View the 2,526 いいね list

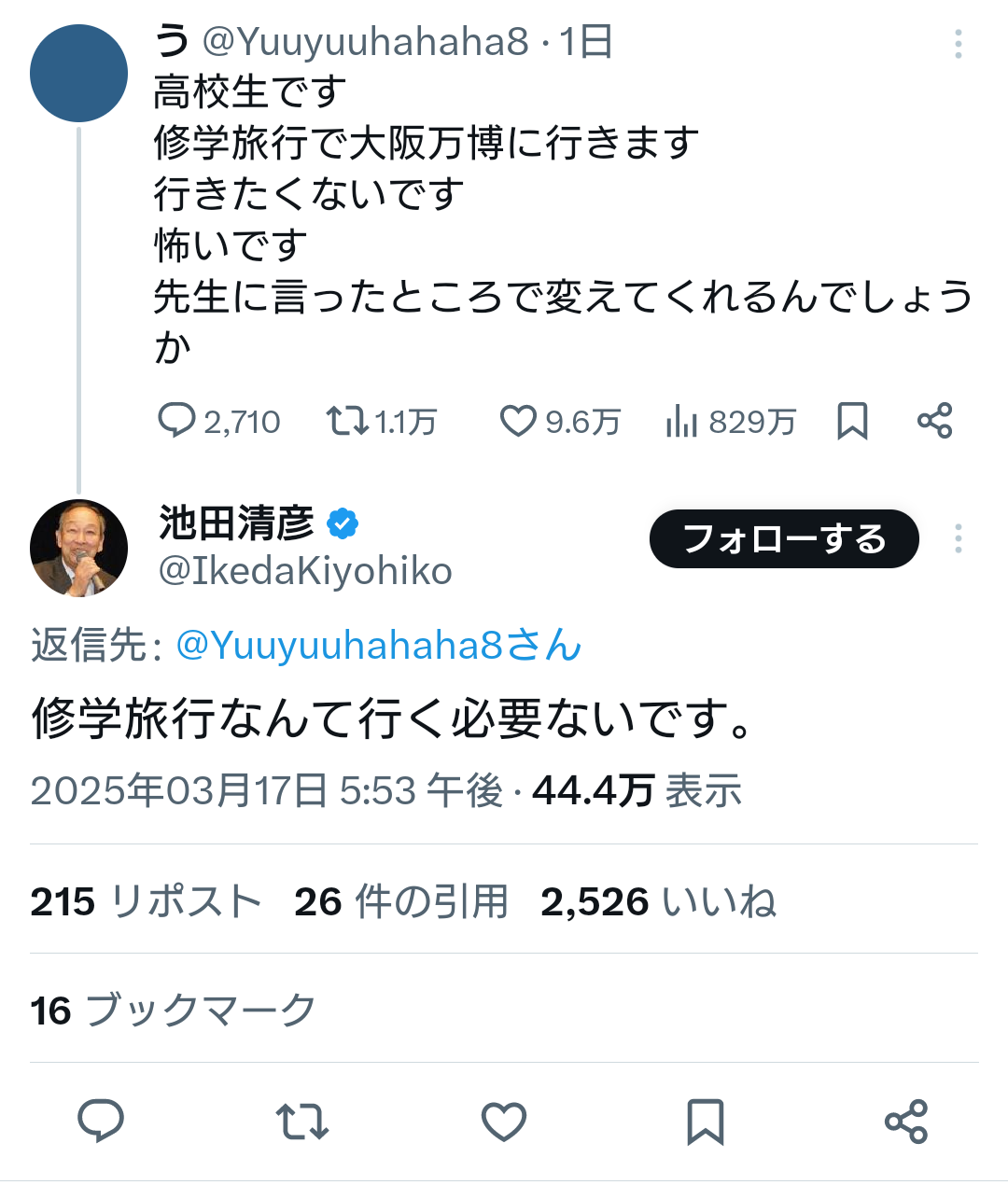click(659, 901)
